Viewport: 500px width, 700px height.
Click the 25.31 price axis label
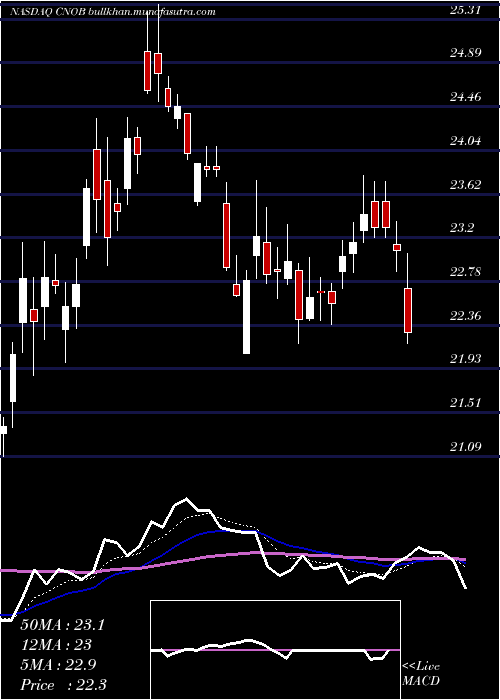click(466, 9)
